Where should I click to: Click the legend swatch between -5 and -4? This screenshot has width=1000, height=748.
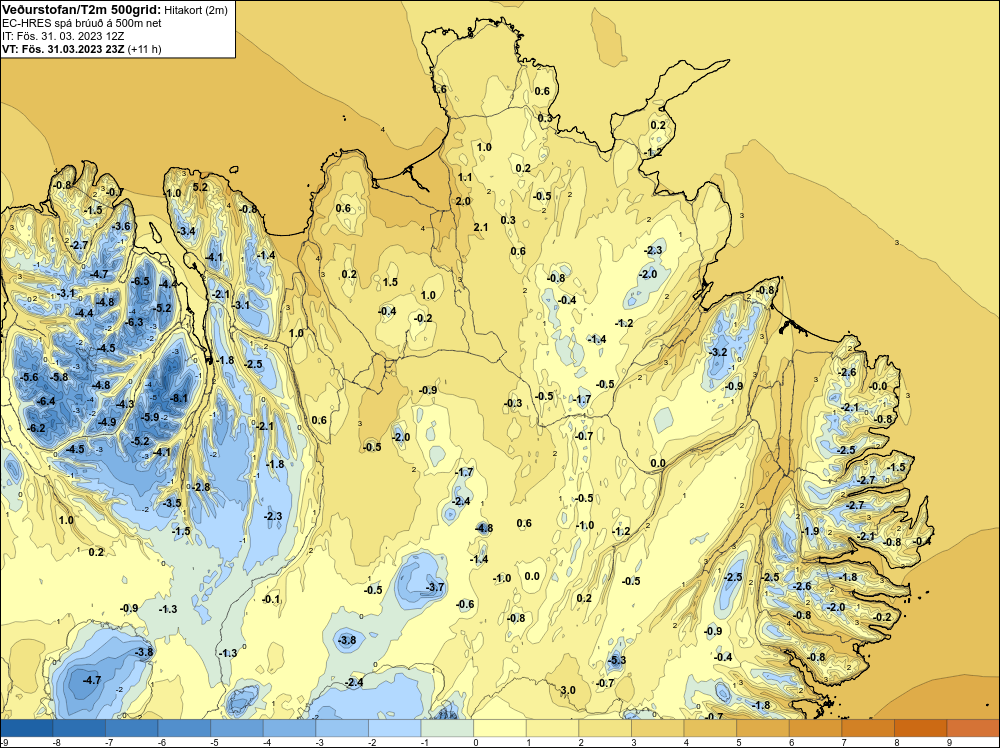pos(237,728)
